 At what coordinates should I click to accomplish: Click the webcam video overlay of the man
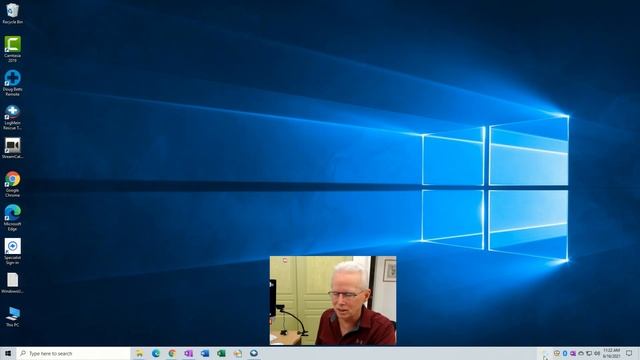pyautogui.click(x=333, y=300)
